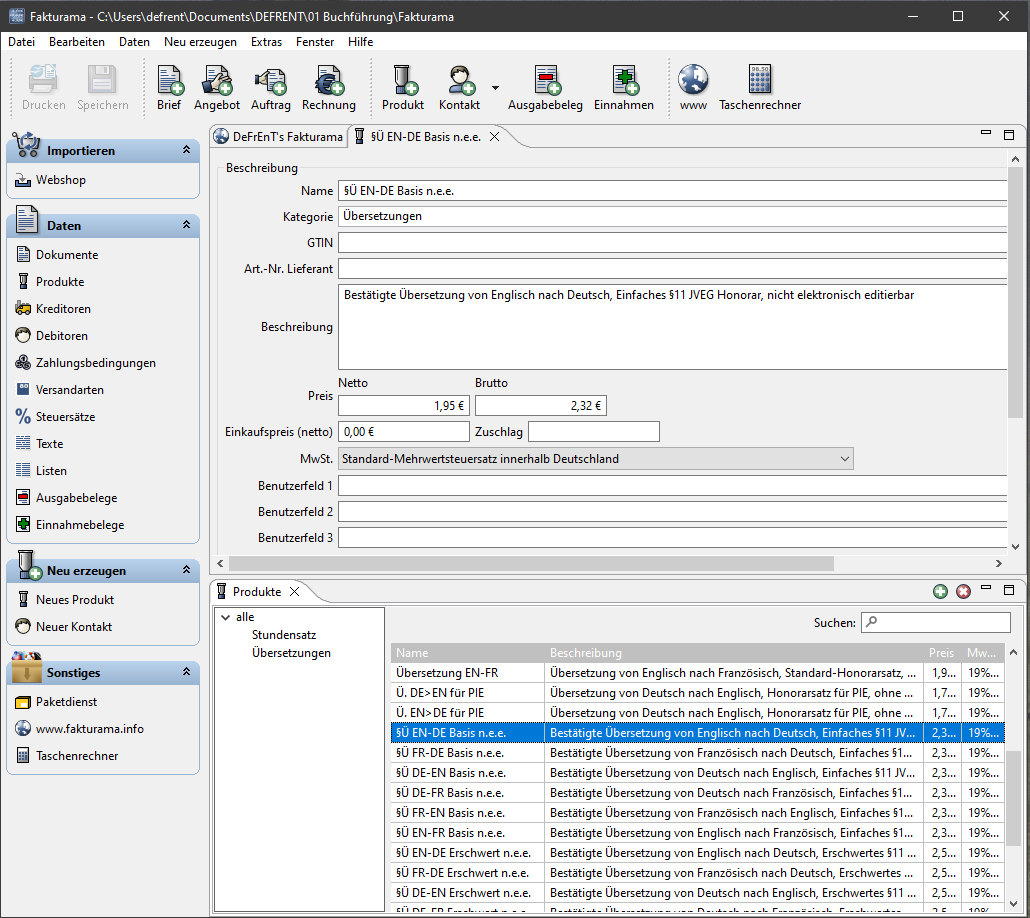Create a new Angebot
Screen dimensions: 1030x918
[217, 87]
